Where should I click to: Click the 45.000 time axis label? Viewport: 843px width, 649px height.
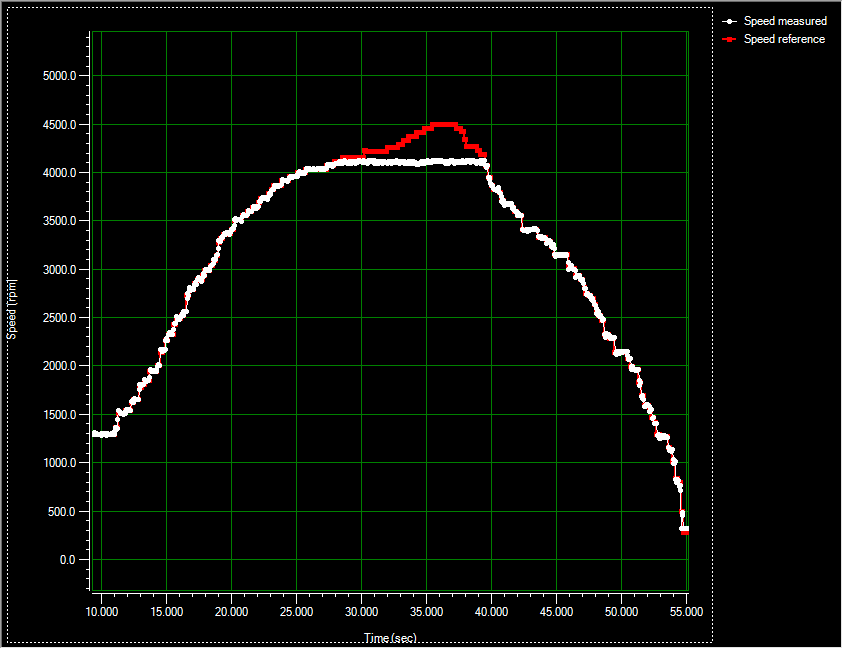point(556,612)
